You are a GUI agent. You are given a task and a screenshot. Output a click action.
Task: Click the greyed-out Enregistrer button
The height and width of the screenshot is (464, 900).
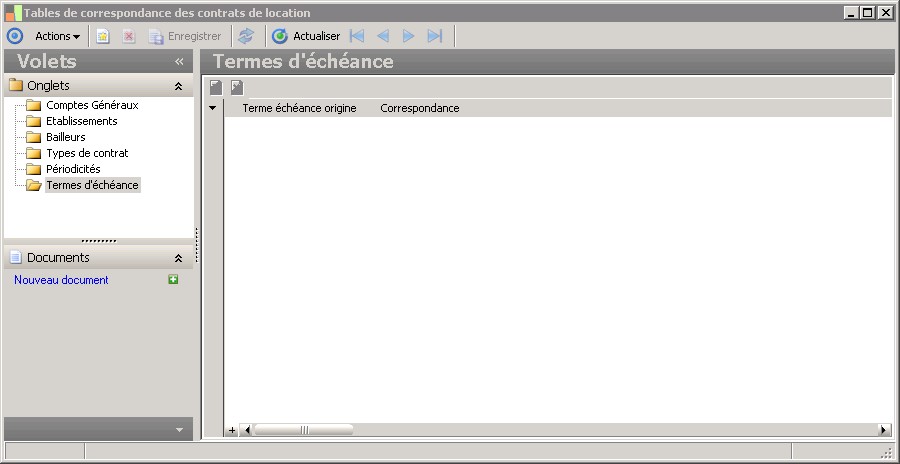click(x=185, y=36)
